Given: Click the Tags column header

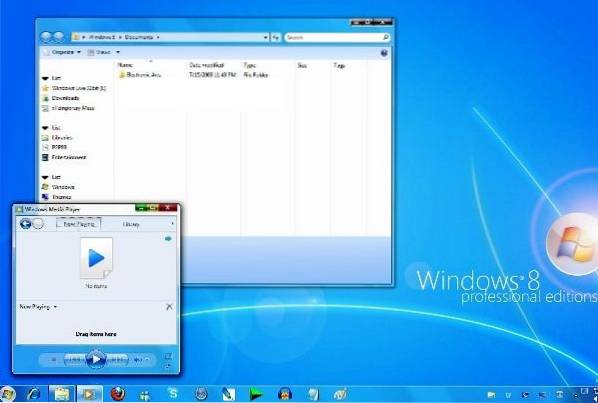Looking at the screenshot, I should tap(339, 66).
